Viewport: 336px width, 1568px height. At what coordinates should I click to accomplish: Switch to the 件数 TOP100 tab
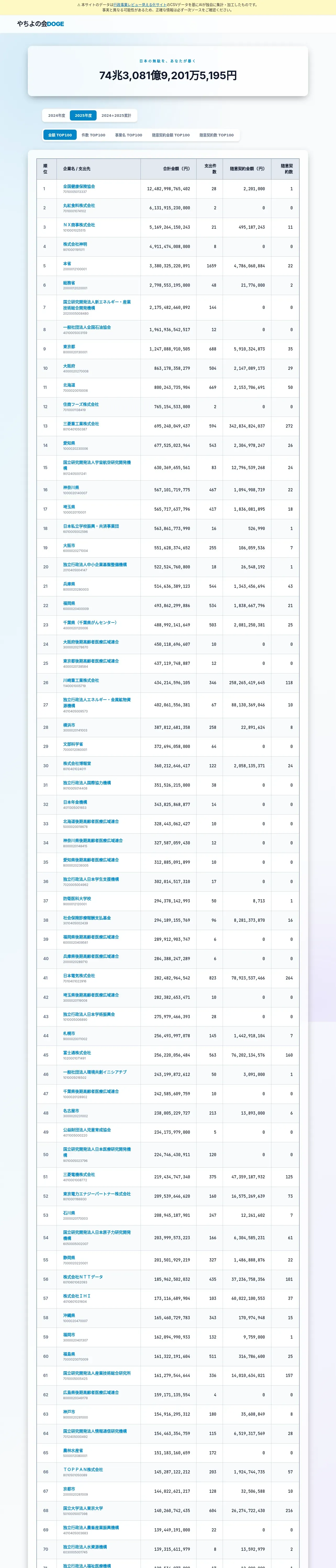click(93, 135)
